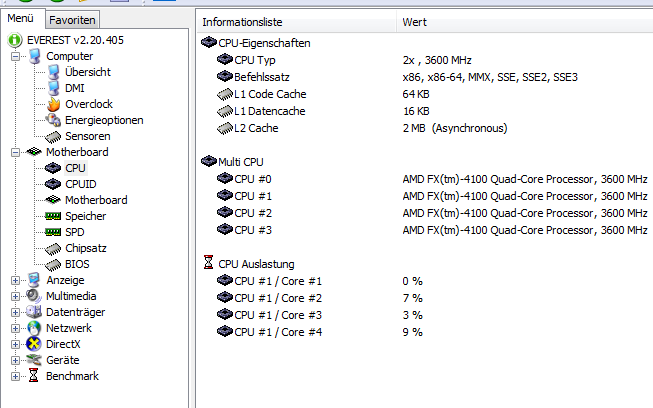Click the BIOS chip icon
653x408 pixels.
[x=53, y=264]
